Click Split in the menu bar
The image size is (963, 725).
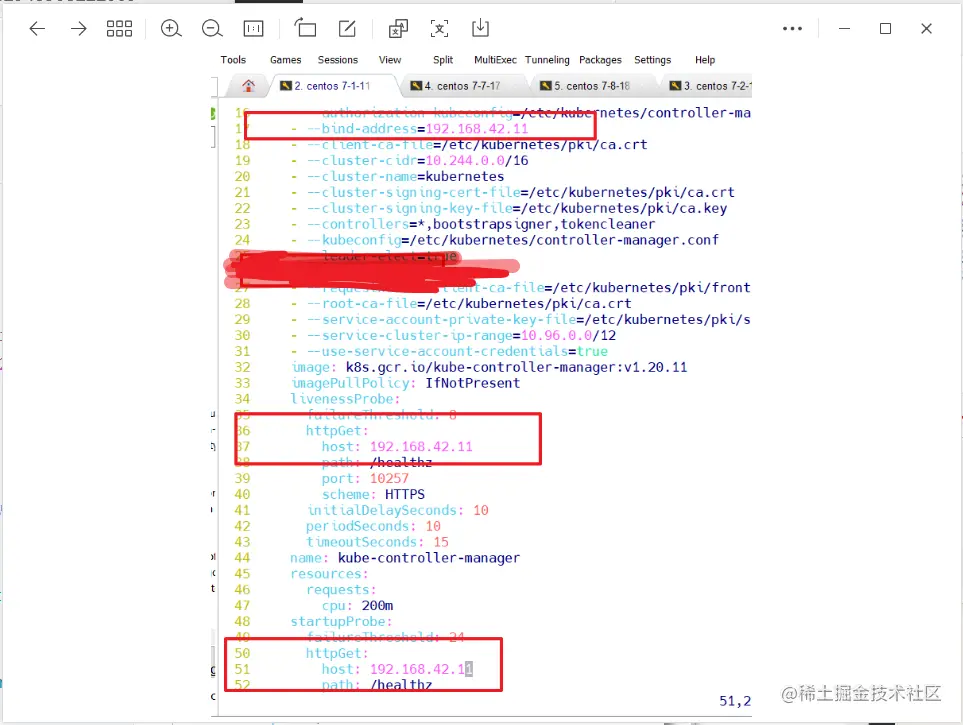click(x=443, y=60)
